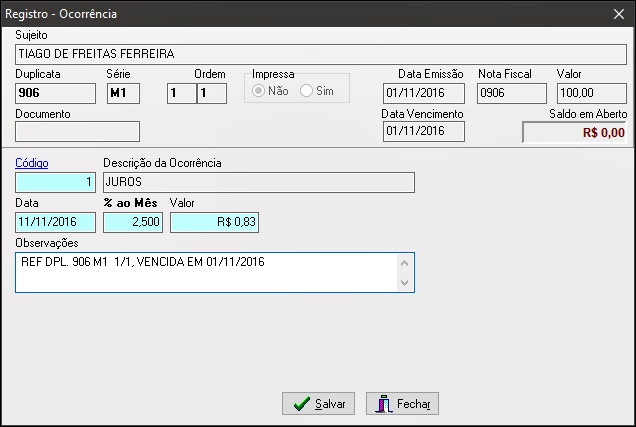
Task: Click the Data field with 11/11/2016
Action: (x=56, y=222)
